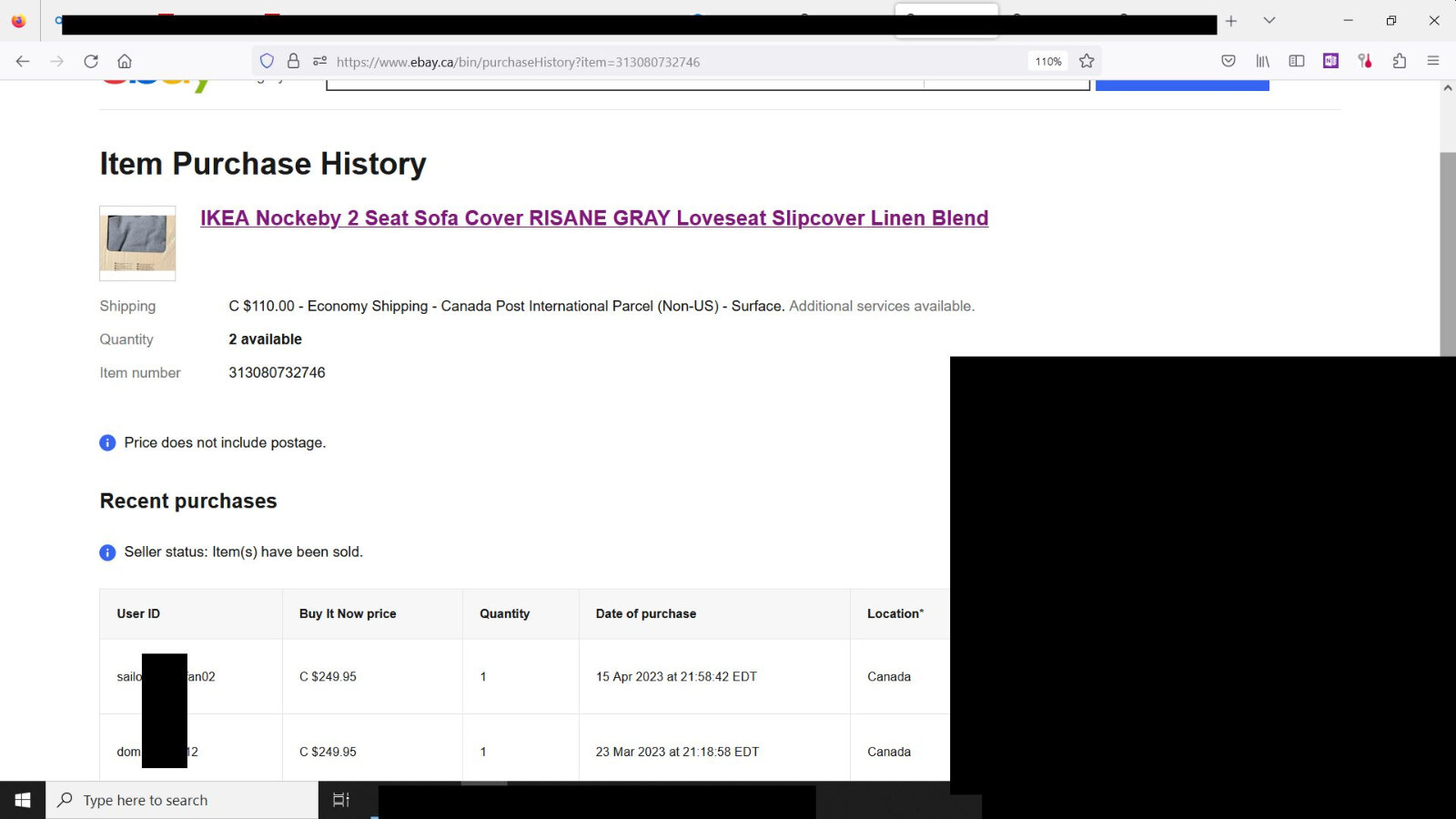Click the browser forward arrow
This screenshot has height=819, width=1456.
coord(56,61)
